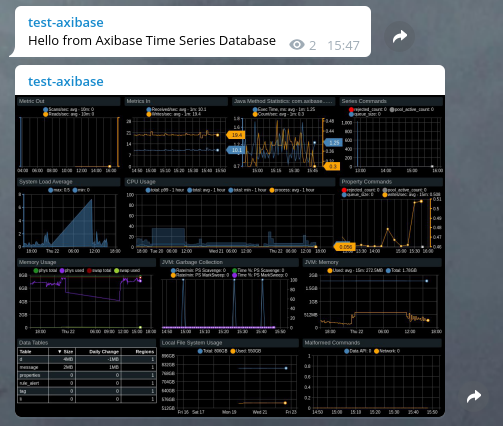Click the eye views icon on first message
Screen dimensions: 503x426
click(297, 45)
